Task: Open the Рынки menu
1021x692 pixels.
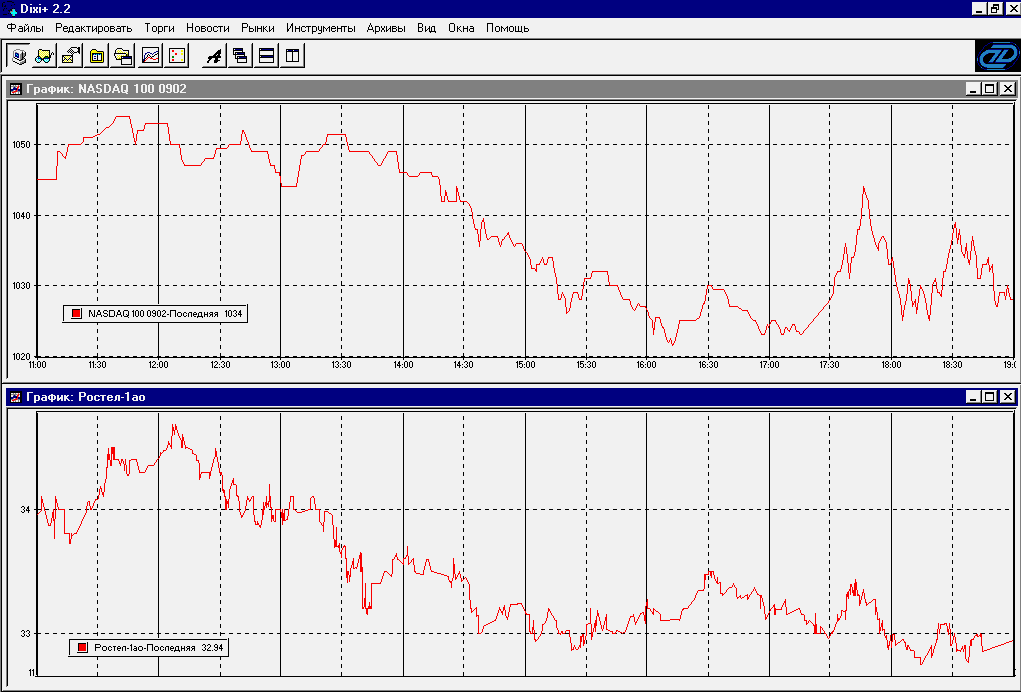Action: pos(258,28)
